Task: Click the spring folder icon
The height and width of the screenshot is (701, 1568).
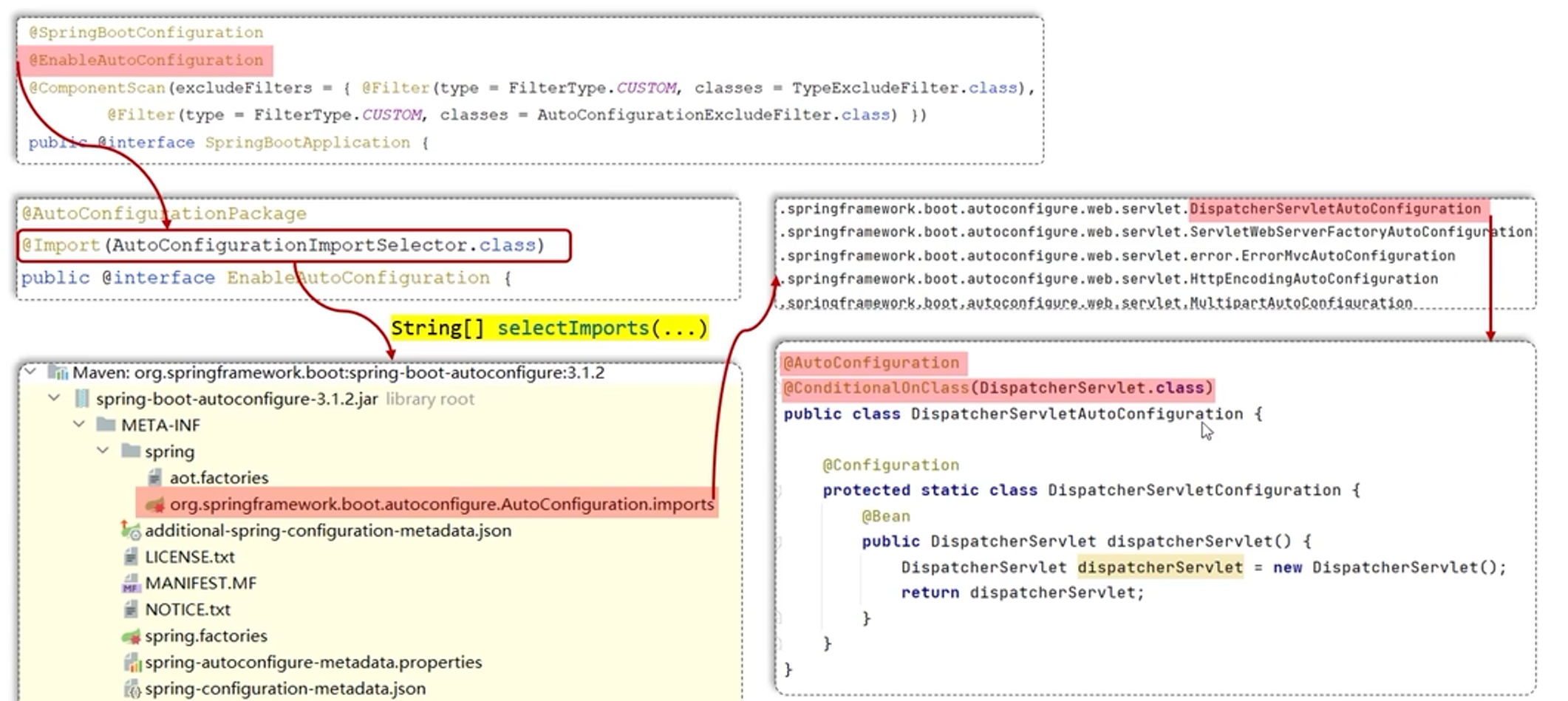Action: coord(131,451)
